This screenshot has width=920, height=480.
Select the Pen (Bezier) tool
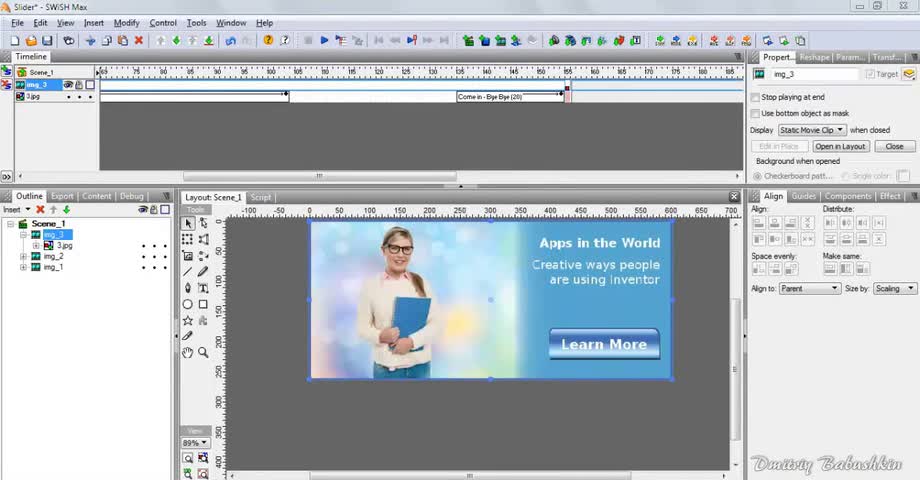(188, 288)
